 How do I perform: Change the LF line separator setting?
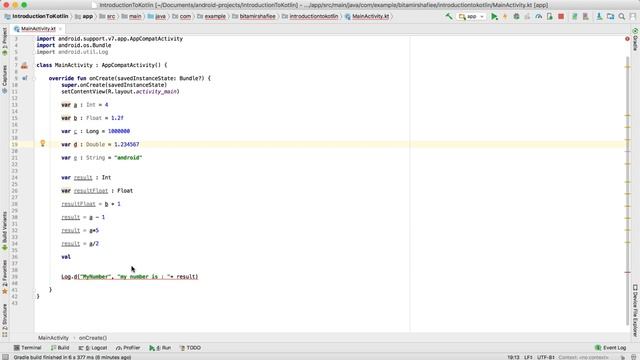click(x=528, y=357)
